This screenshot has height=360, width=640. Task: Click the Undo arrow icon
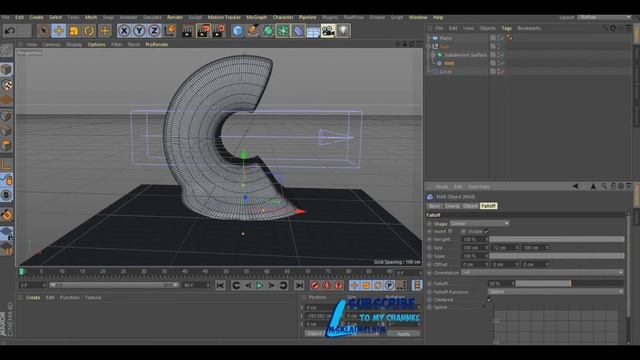pos(10,31)
